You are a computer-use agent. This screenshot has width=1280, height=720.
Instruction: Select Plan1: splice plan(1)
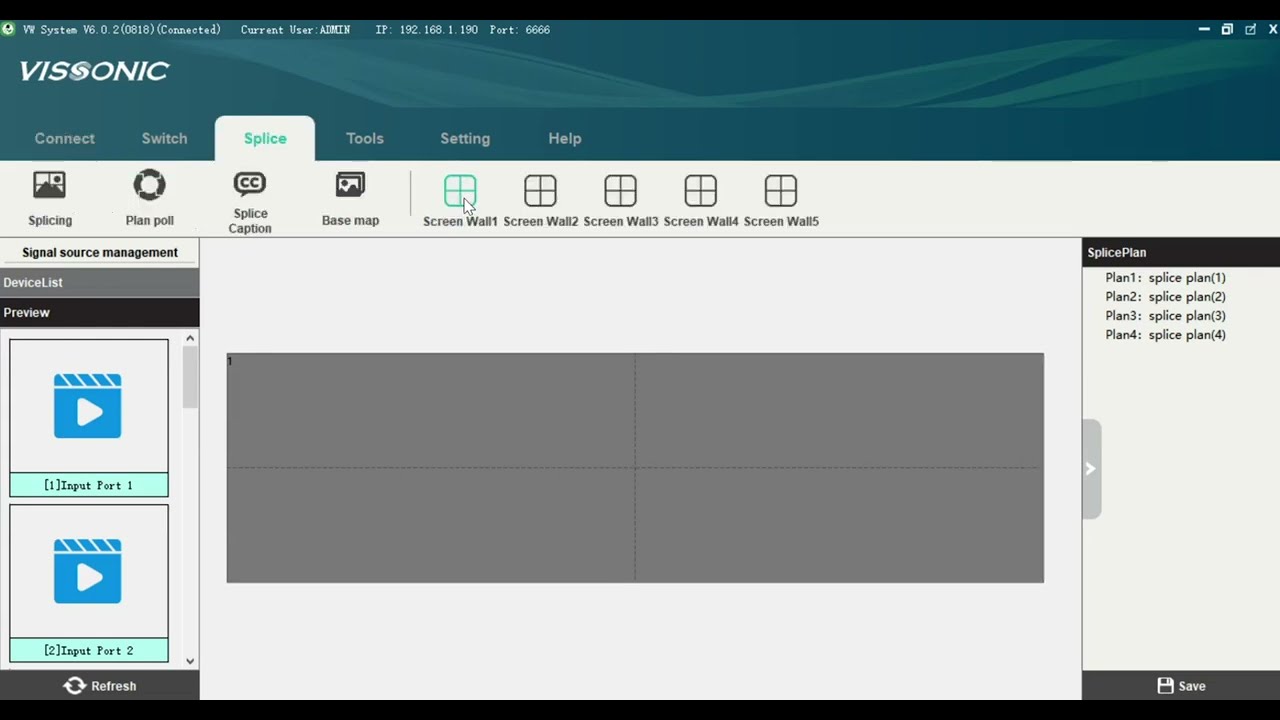(x=1165, y=278)
